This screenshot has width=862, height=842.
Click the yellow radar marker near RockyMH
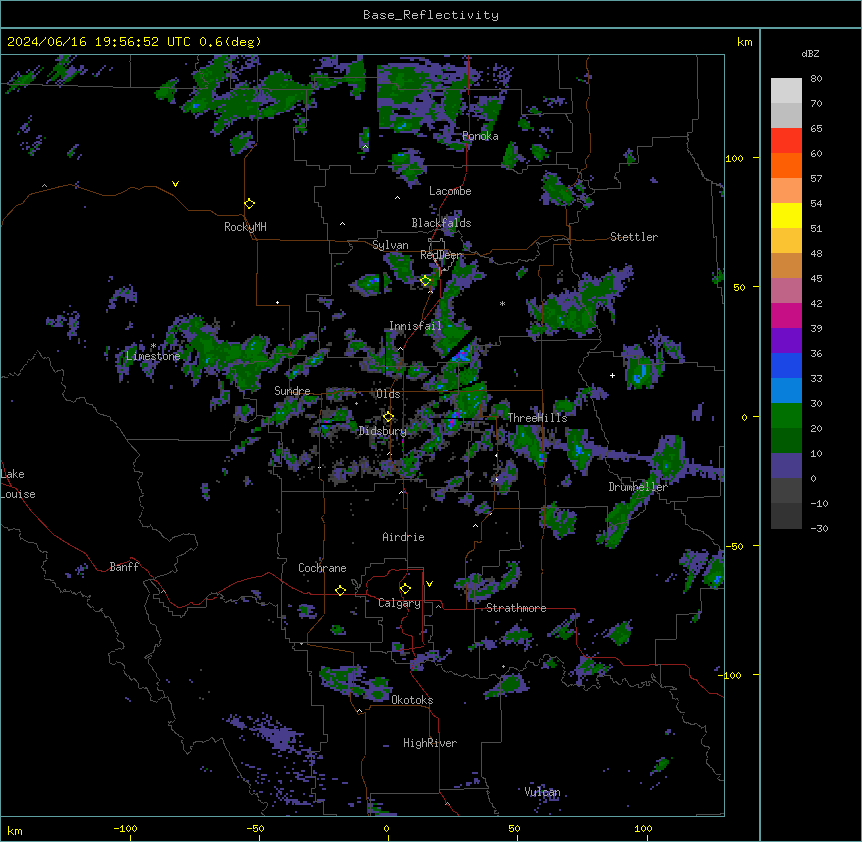click(250, 204)
